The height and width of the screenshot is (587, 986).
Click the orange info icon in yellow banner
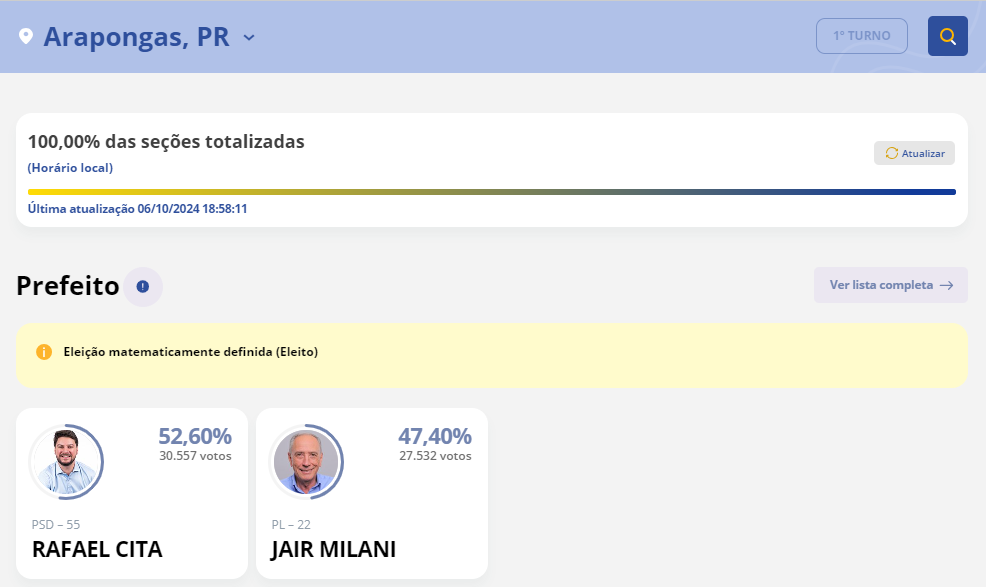tap(44, 352)
